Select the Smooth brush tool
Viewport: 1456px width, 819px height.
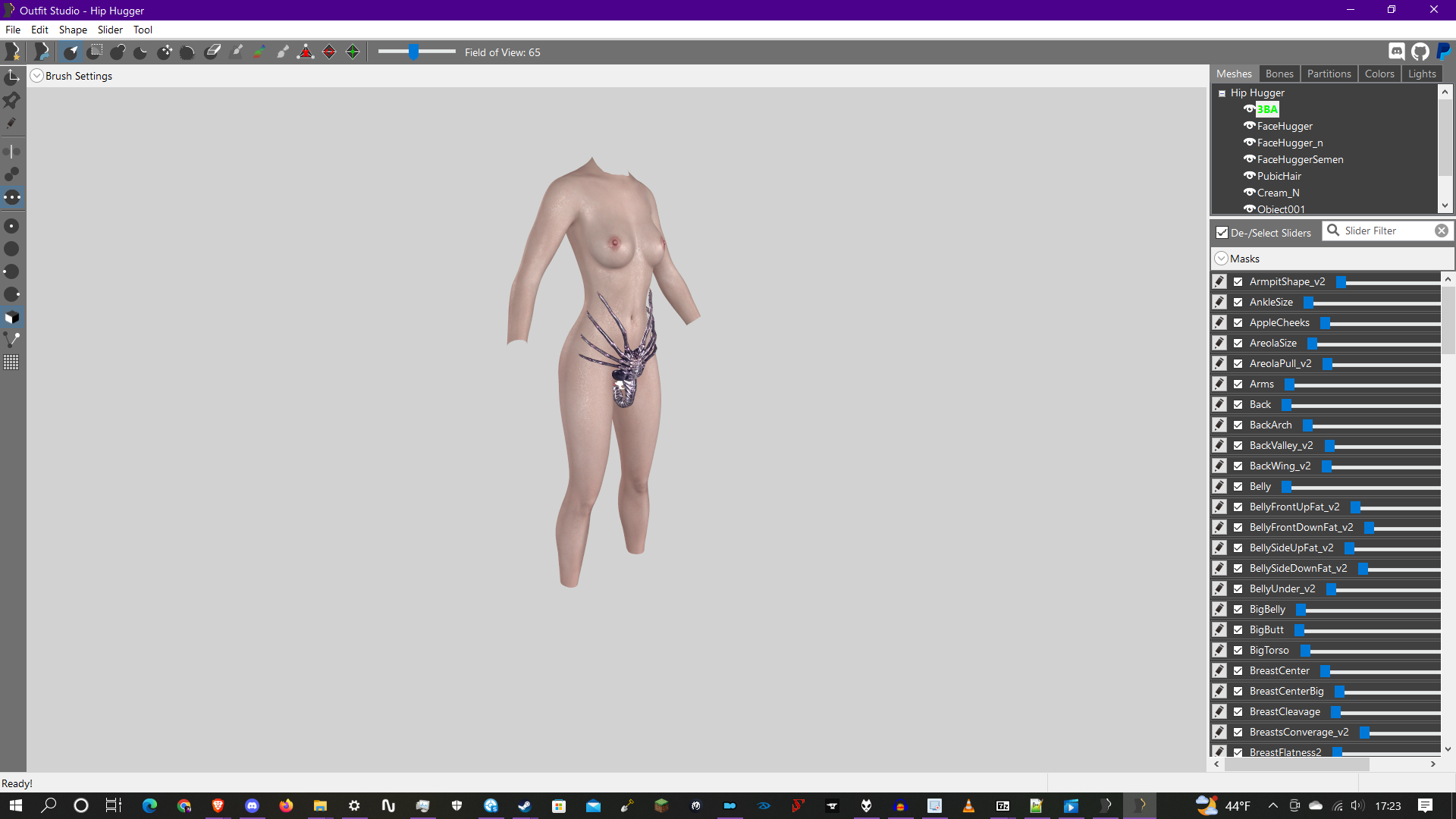coord(188,52)
